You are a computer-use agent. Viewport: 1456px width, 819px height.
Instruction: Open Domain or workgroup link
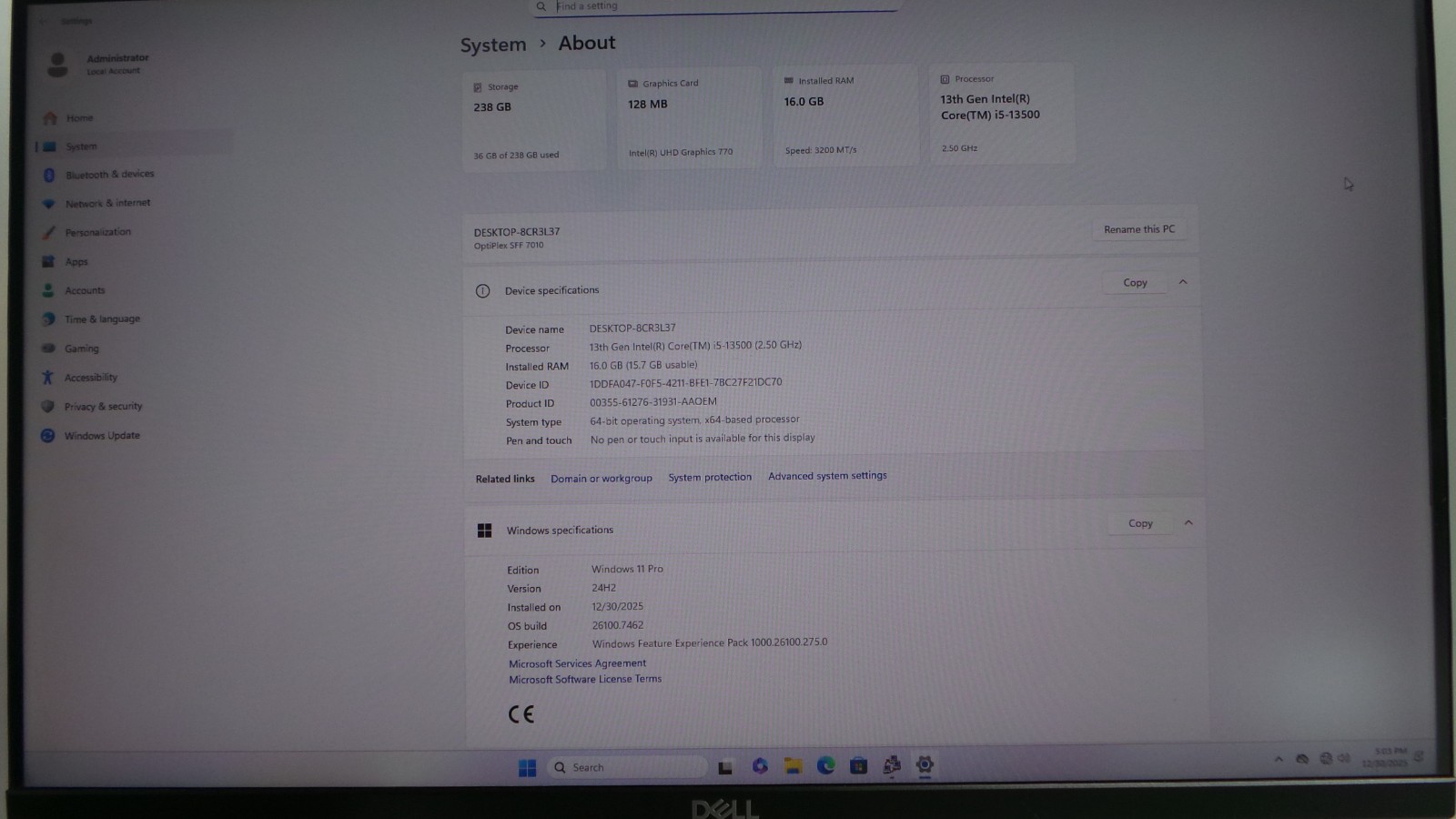coord(602,479)
